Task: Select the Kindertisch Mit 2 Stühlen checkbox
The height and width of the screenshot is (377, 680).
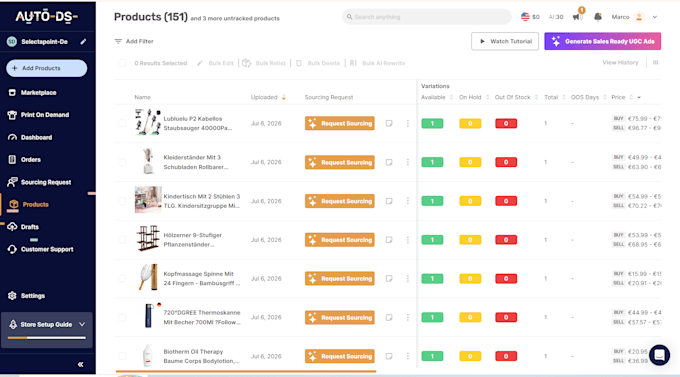Action: pos(122,201)
